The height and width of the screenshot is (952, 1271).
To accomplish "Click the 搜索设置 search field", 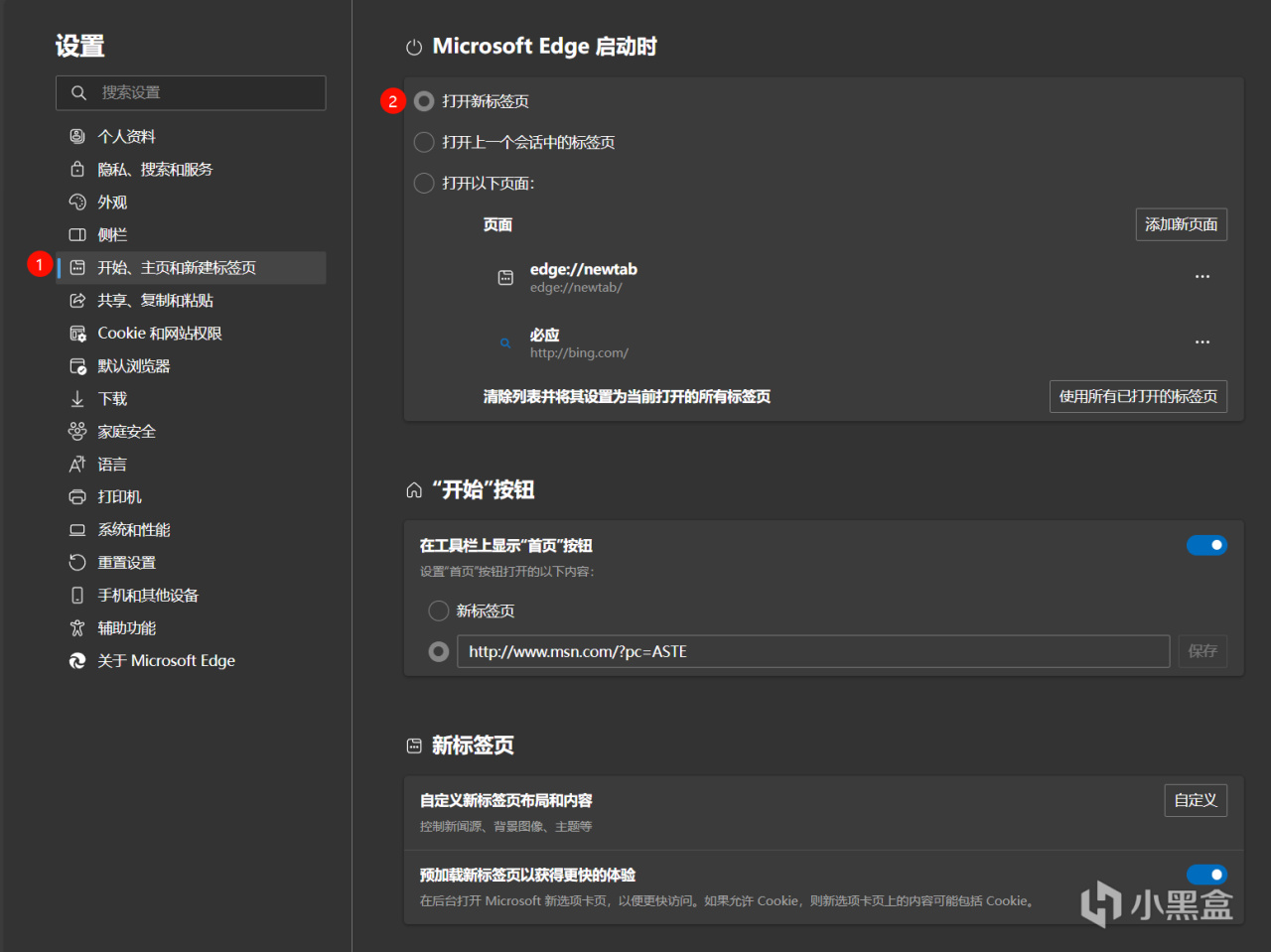I will 191,92.
